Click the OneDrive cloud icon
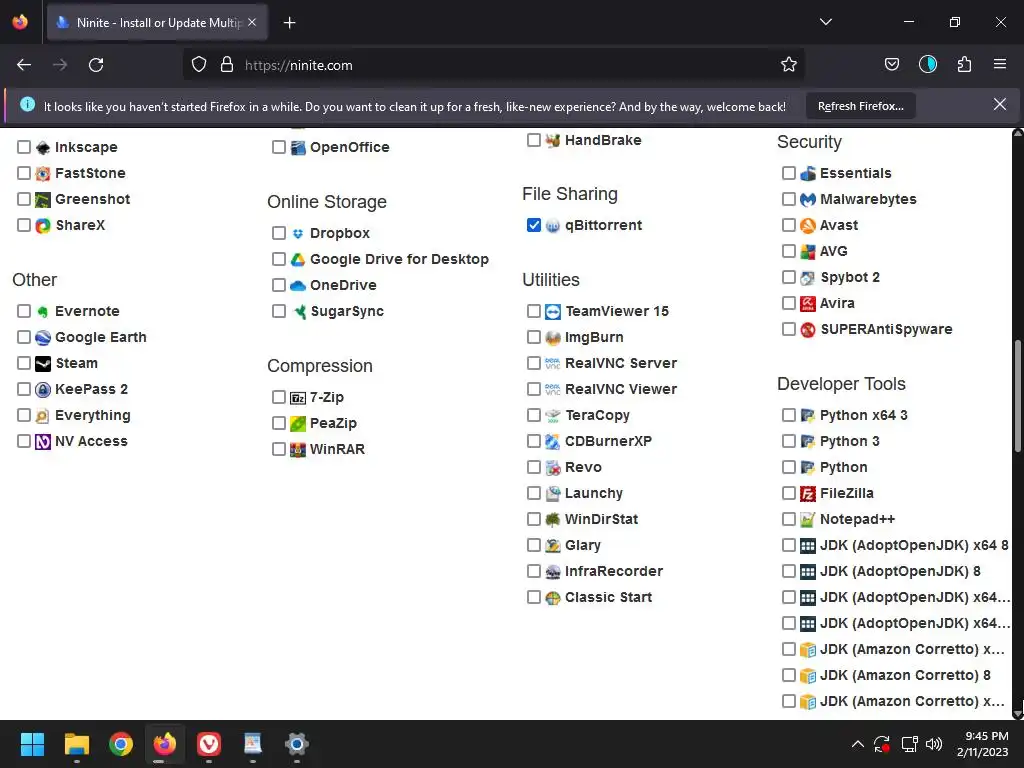 [x=298, y=285]
